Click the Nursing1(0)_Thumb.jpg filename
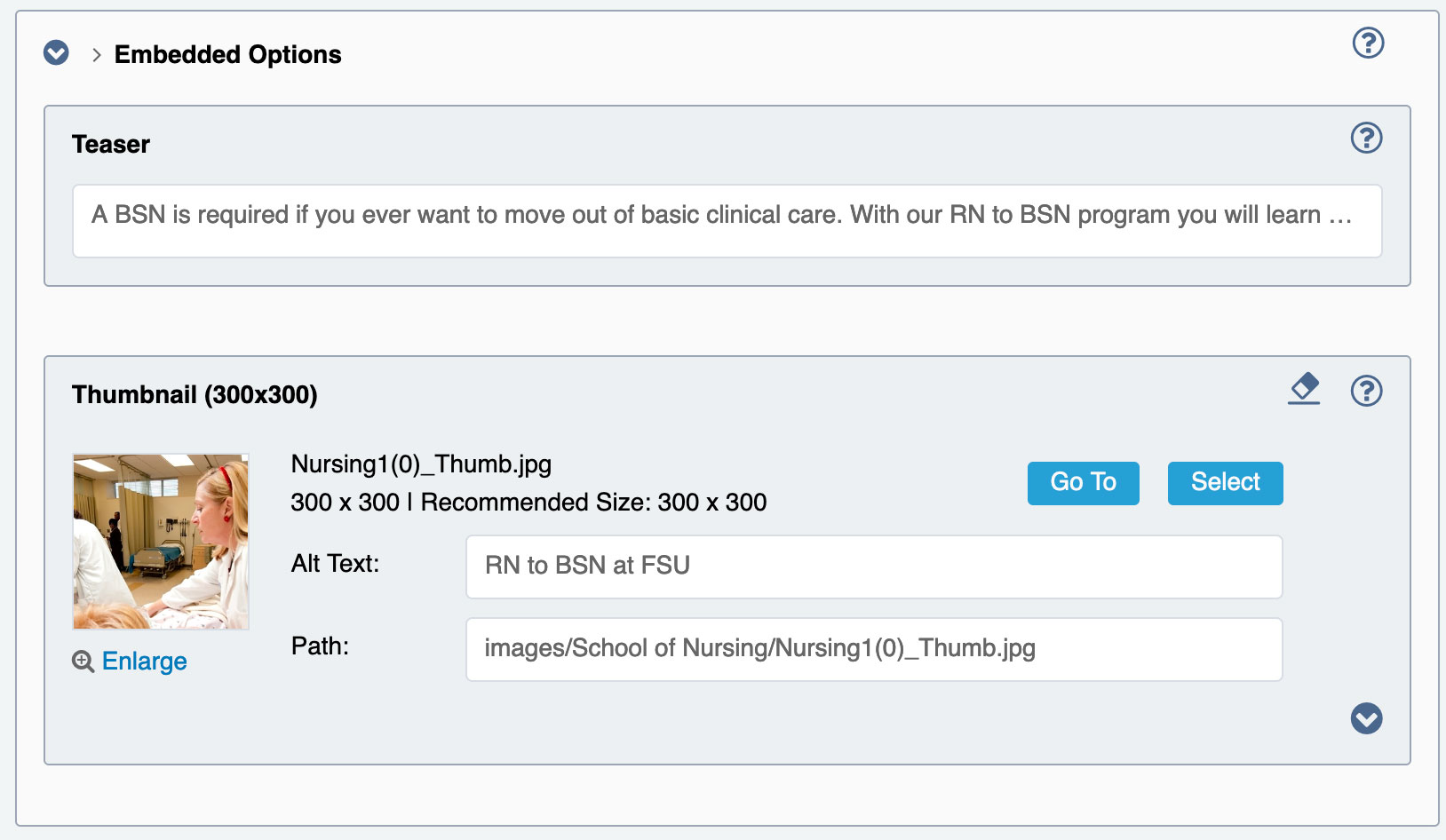The image size is (1446, 840). pyautogui.click(x=421, y=464)
